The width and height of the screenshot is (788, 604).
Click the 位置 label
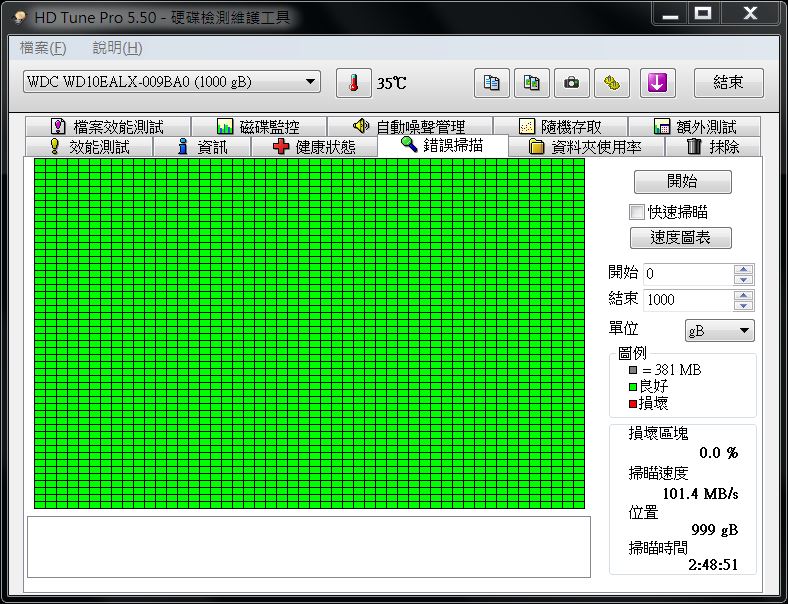[x=643, y=513]
